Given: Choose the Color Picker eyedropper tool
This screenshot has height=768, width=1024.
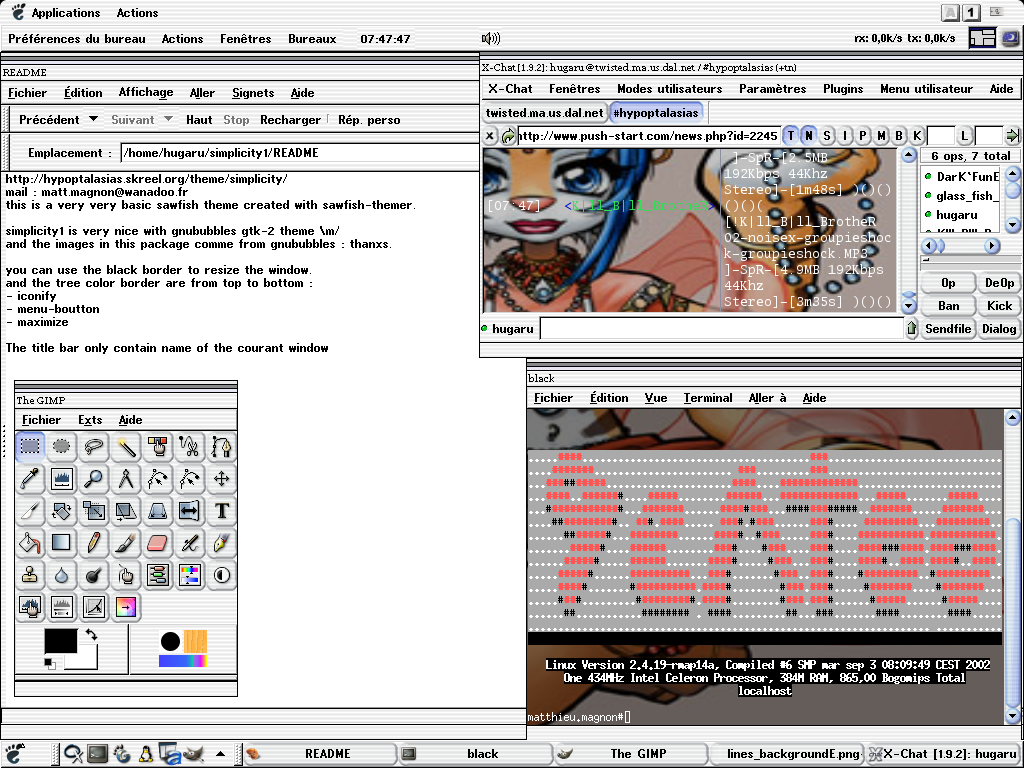Looking at the screenshot, I should tap(30, 479).
